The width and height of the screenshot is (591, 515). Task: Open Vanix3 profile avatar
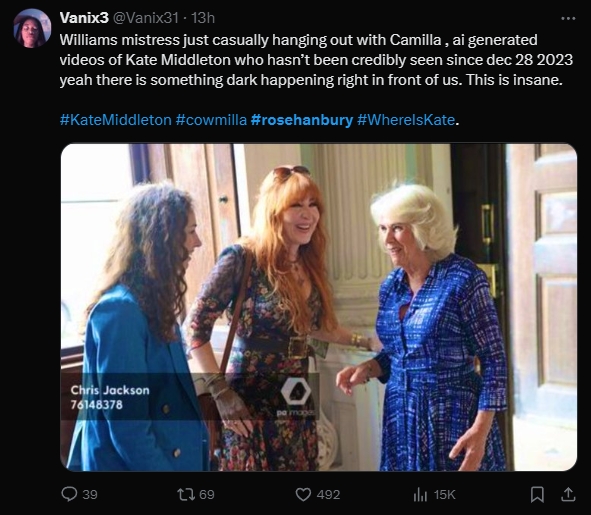[32, 28]
